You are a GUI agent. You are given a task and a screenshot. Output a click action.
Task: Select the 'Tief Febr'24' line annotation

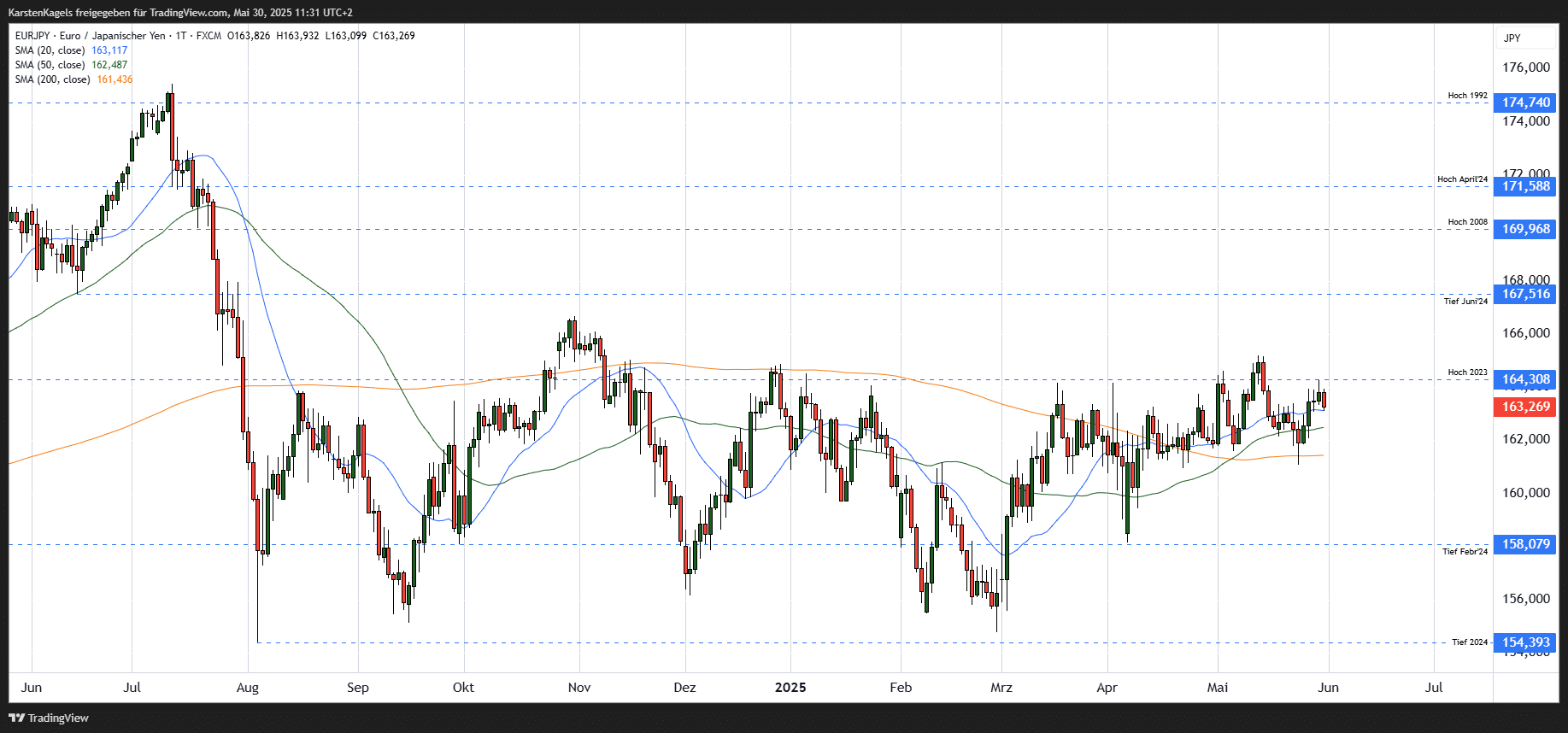point(1465,552)
